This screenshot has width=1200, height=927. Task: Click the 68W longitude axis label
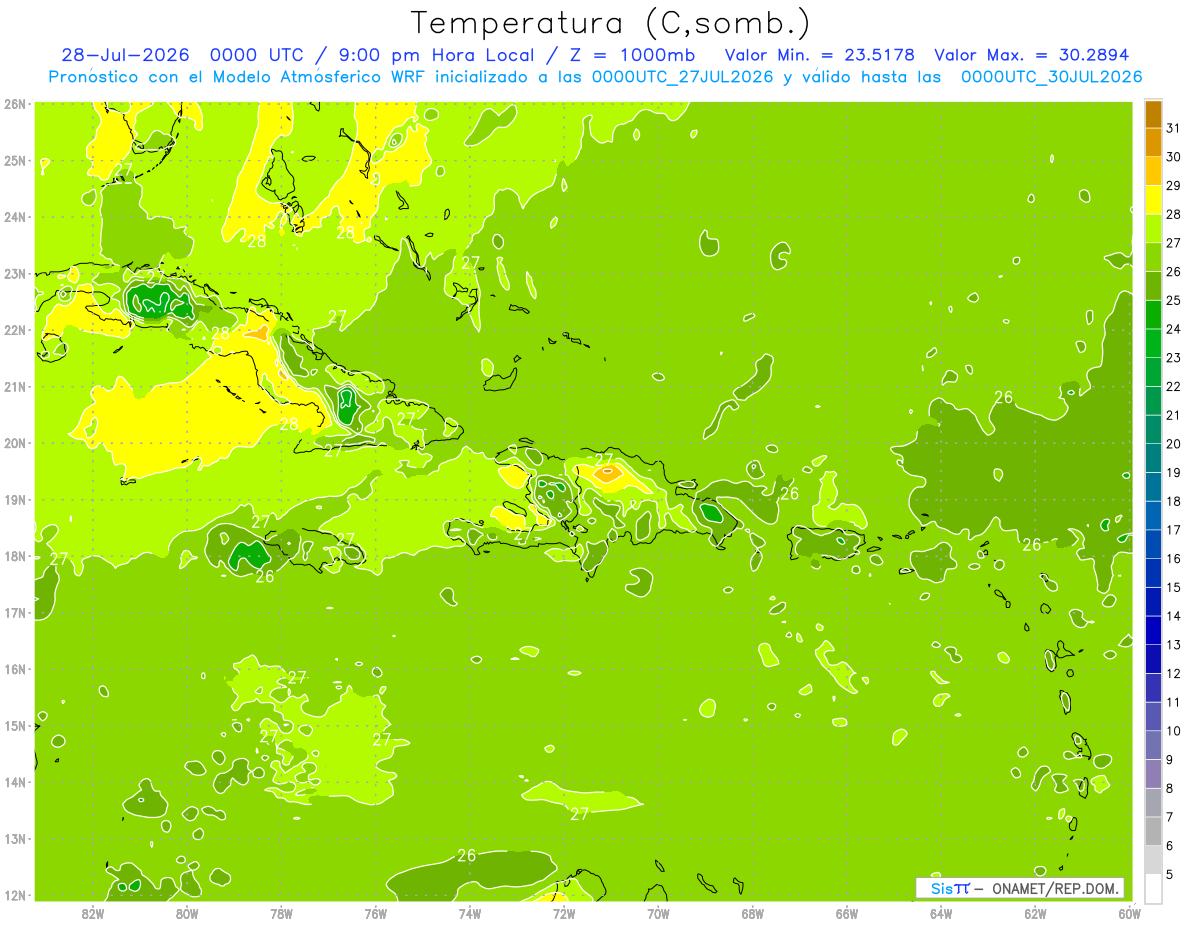(752, 913)
